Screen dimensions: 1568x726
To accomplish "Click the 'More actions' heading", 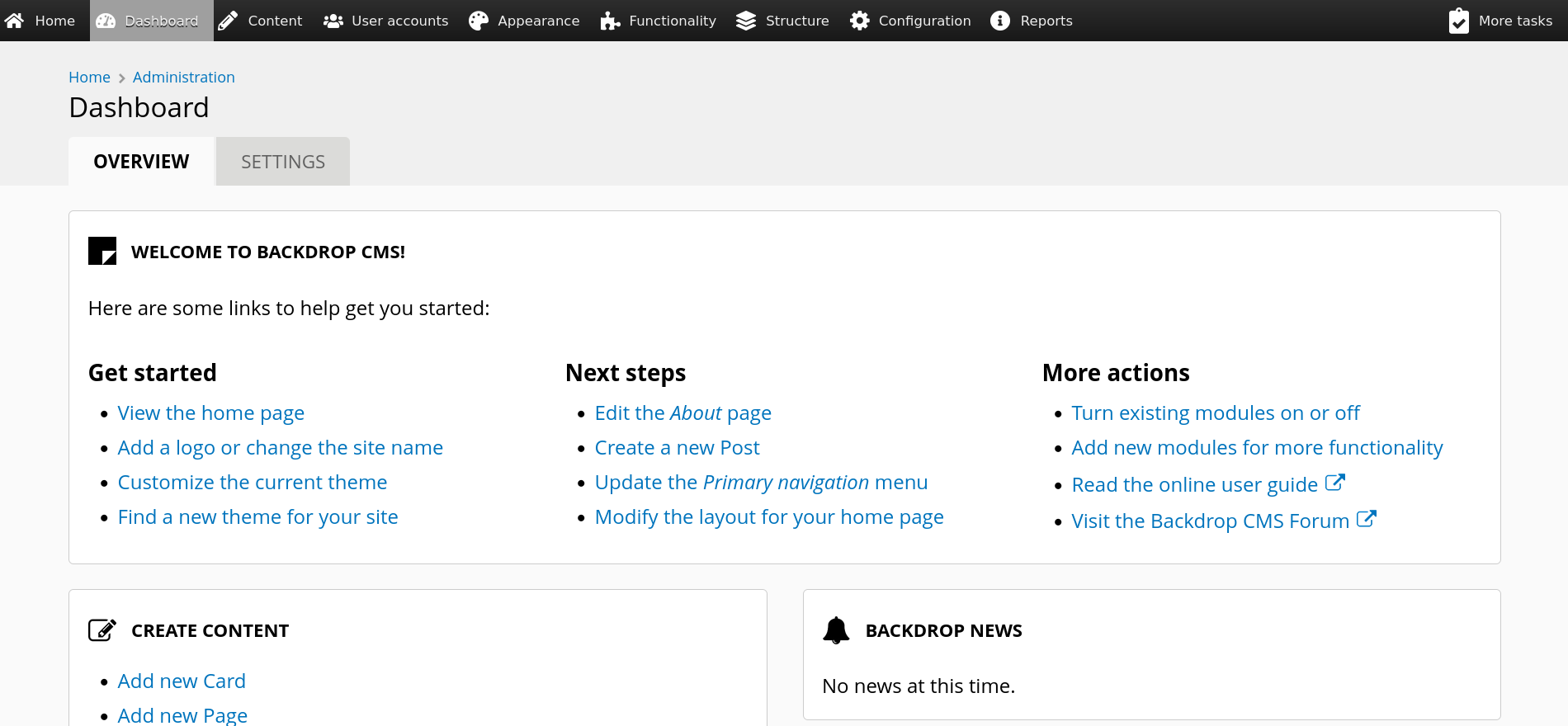I will tap(1116, 373).
